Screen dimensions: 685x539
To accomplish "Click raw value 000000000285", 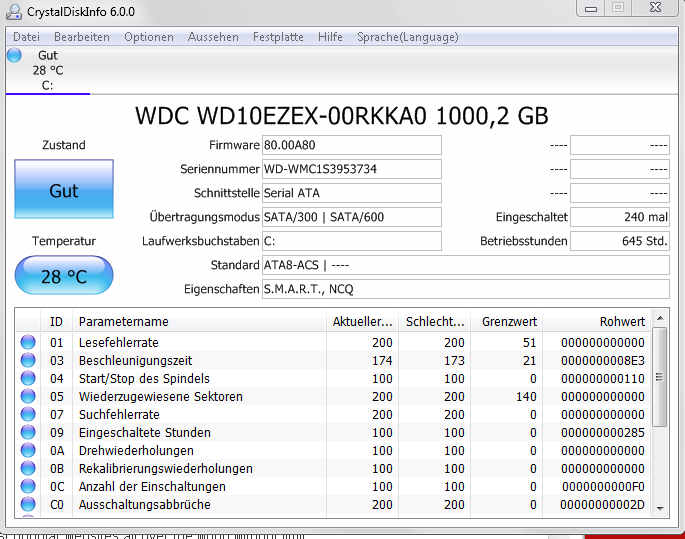I will click(x=603, y=432).
